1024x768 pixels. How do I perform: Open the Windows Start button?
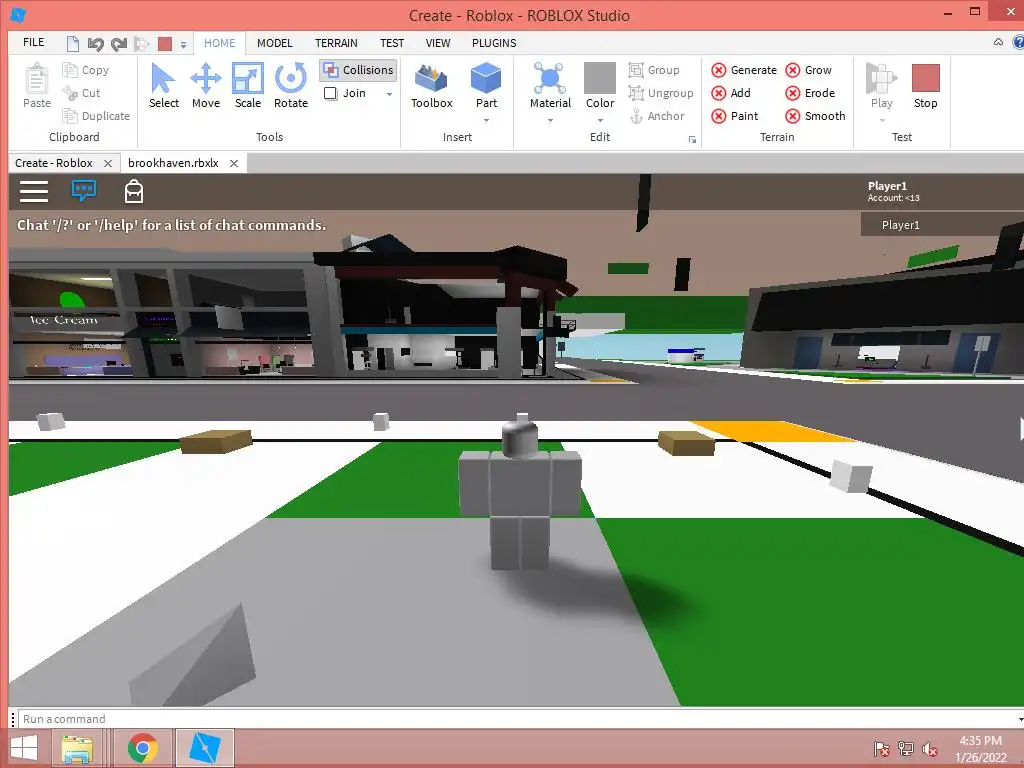(24, 748)
